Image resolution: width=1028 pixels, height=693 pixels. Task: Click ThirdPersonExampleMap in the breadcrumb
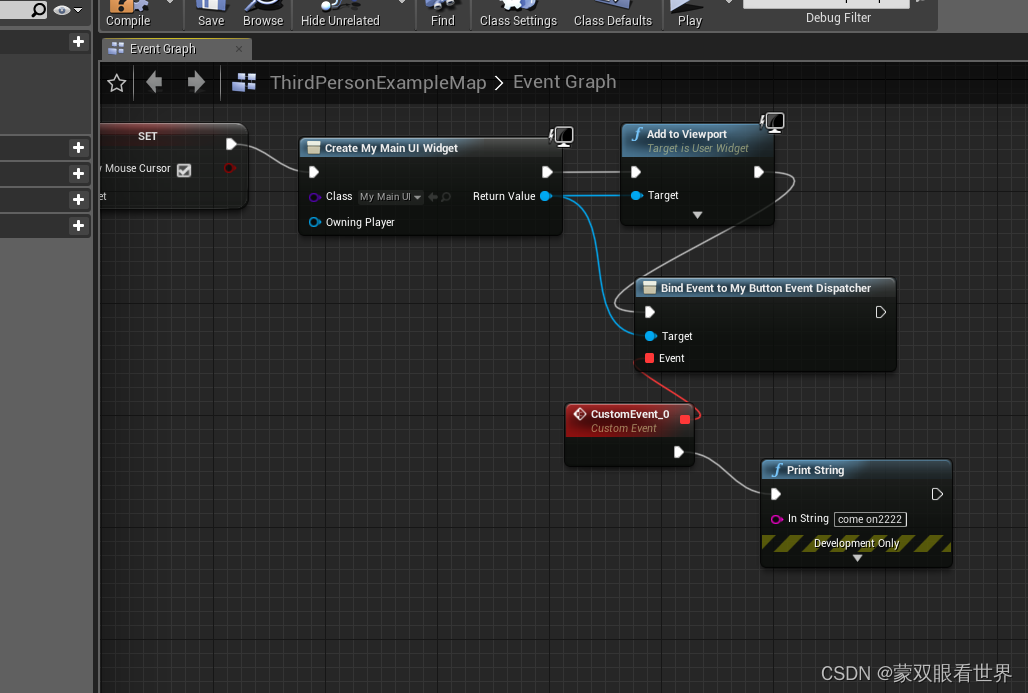[x=378, y=83]
